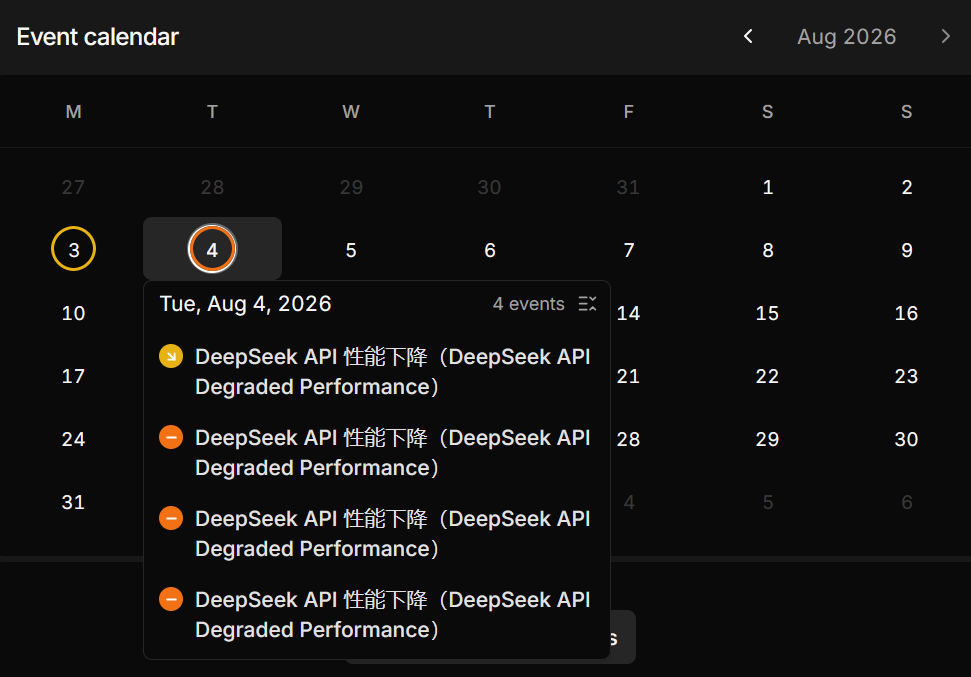
Task: Click the Aug 2026 month label
Action: click(x=847, y=37)
